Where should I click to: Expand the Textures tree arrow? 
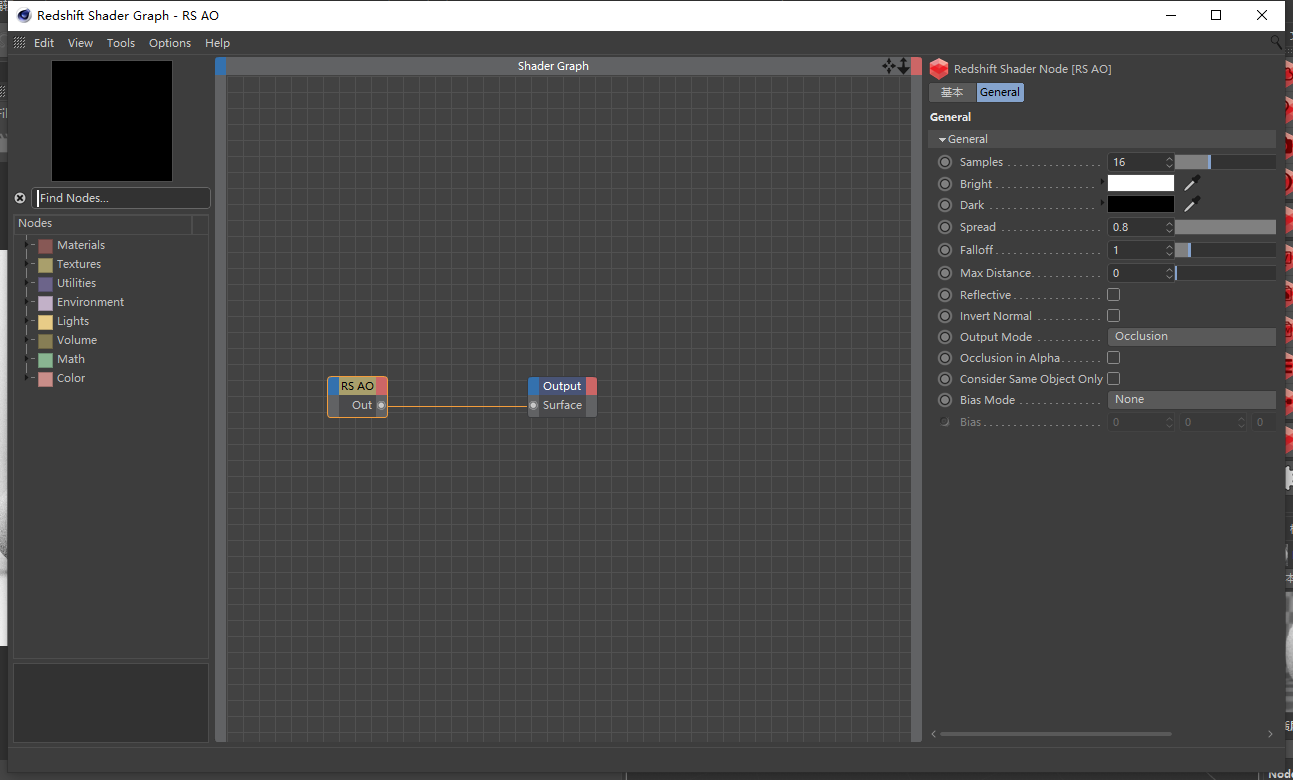(27, 264)
